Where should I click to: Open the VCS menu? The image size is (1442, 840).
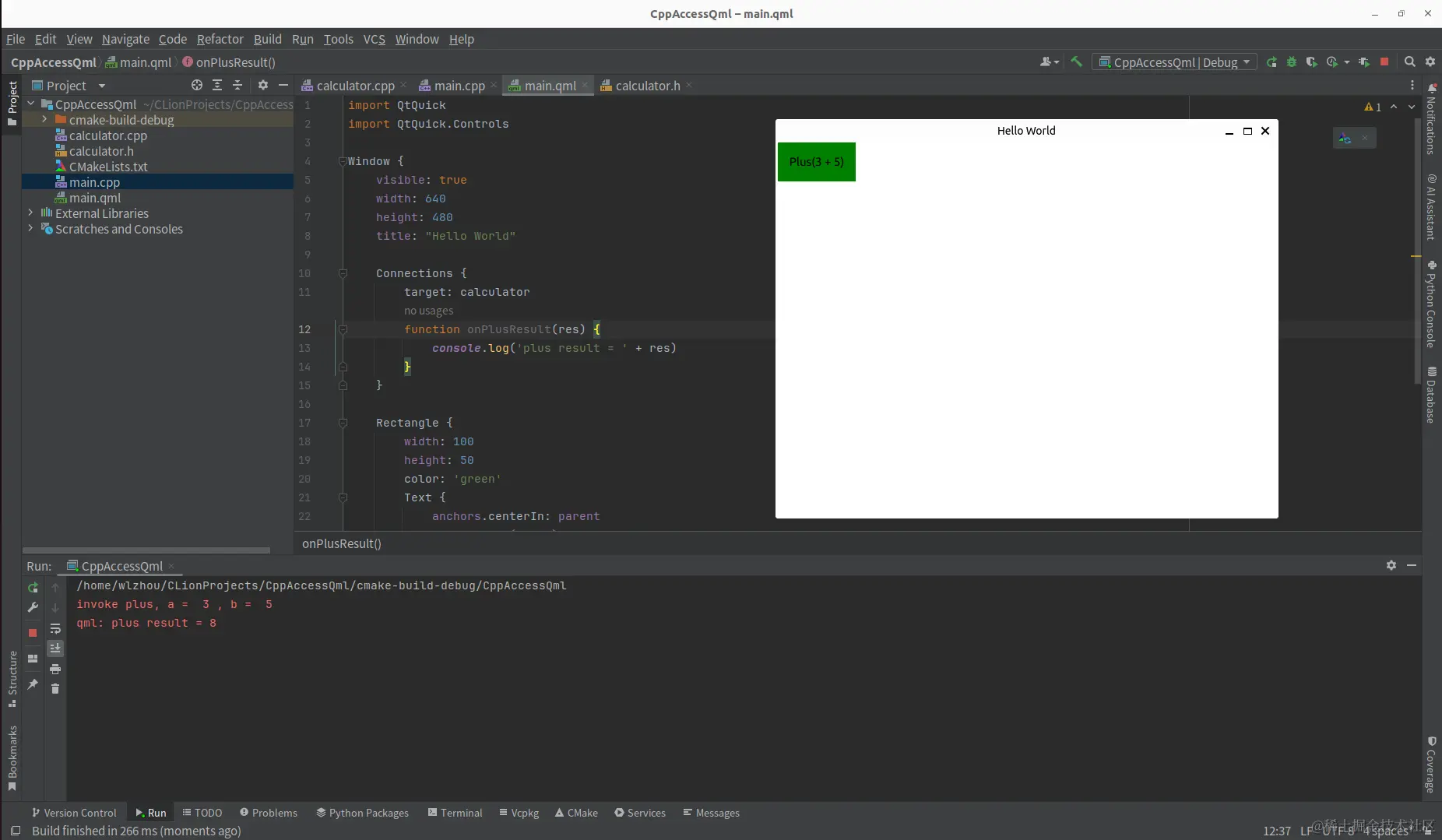pos(374,39)
